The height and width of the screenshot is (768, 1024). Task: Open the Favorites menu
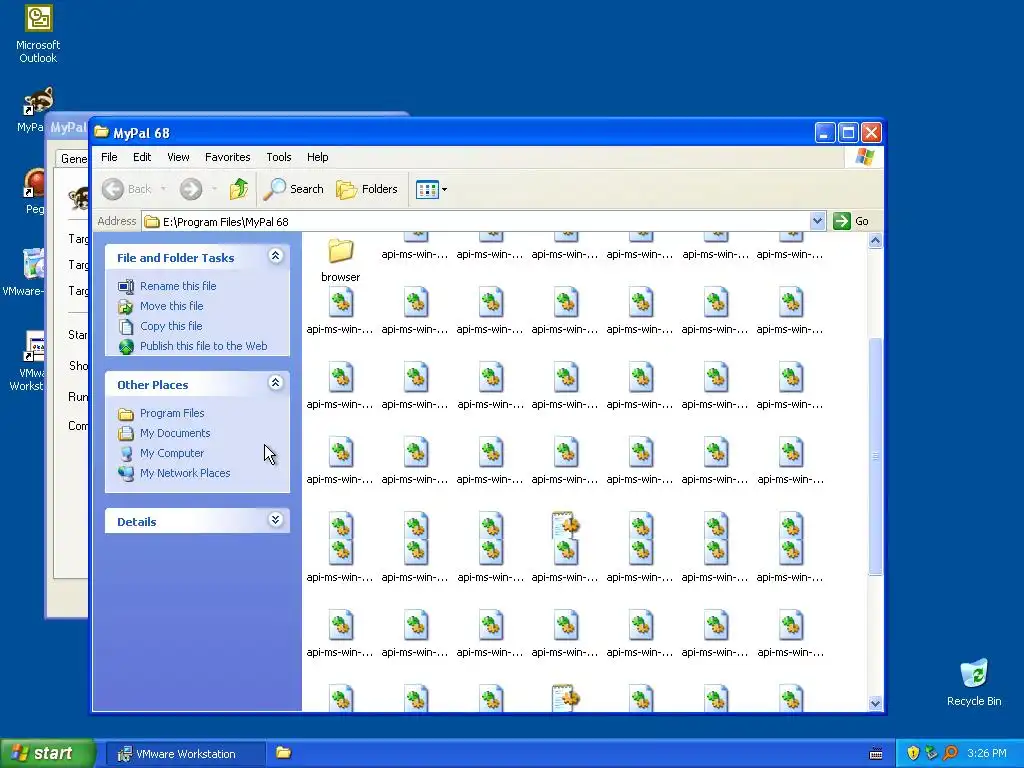227,157
